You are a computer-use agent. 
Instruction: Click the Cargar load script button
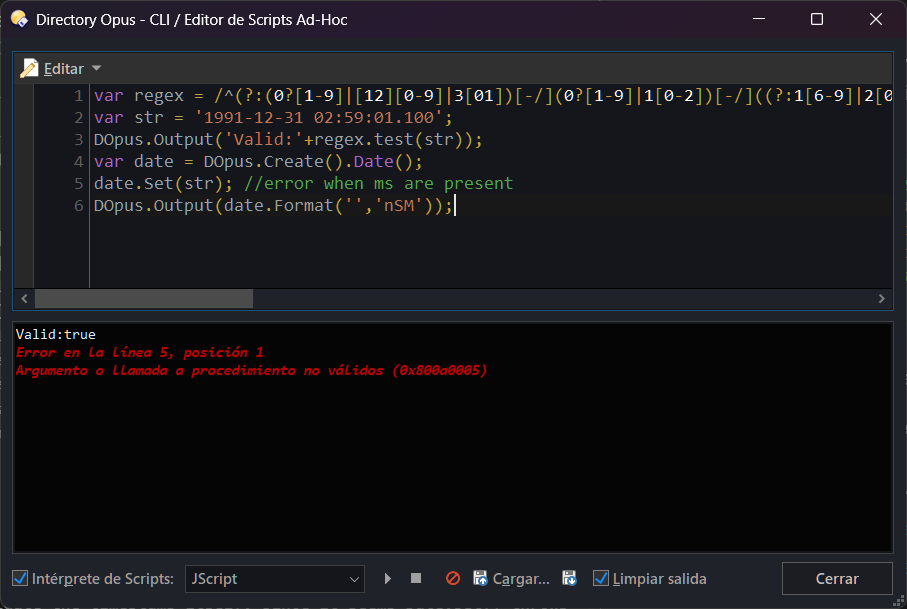point(511,578)
